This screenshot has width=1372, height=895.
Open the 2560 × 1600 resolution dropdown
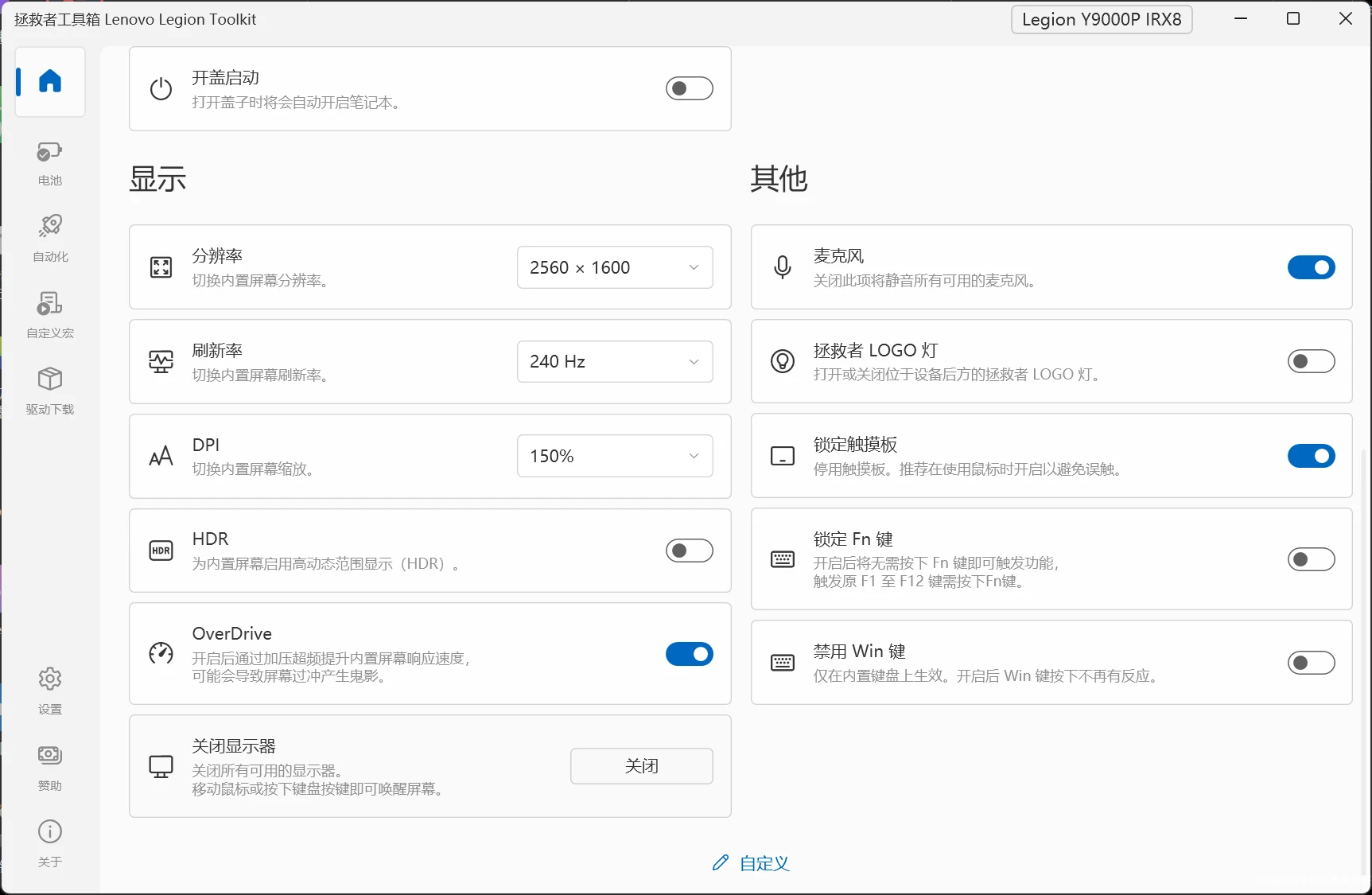(615, 267)
